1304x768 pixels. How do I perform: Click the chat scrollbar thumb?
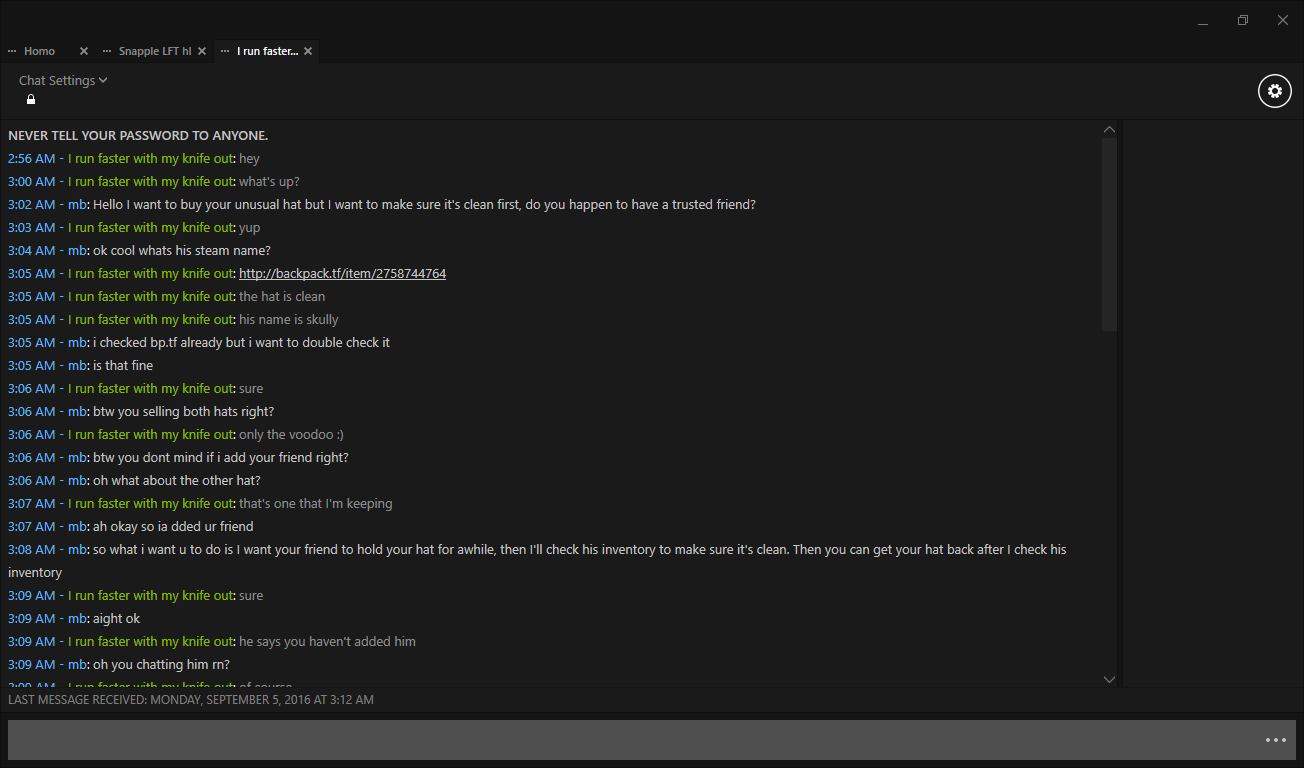click(1109, 234)
